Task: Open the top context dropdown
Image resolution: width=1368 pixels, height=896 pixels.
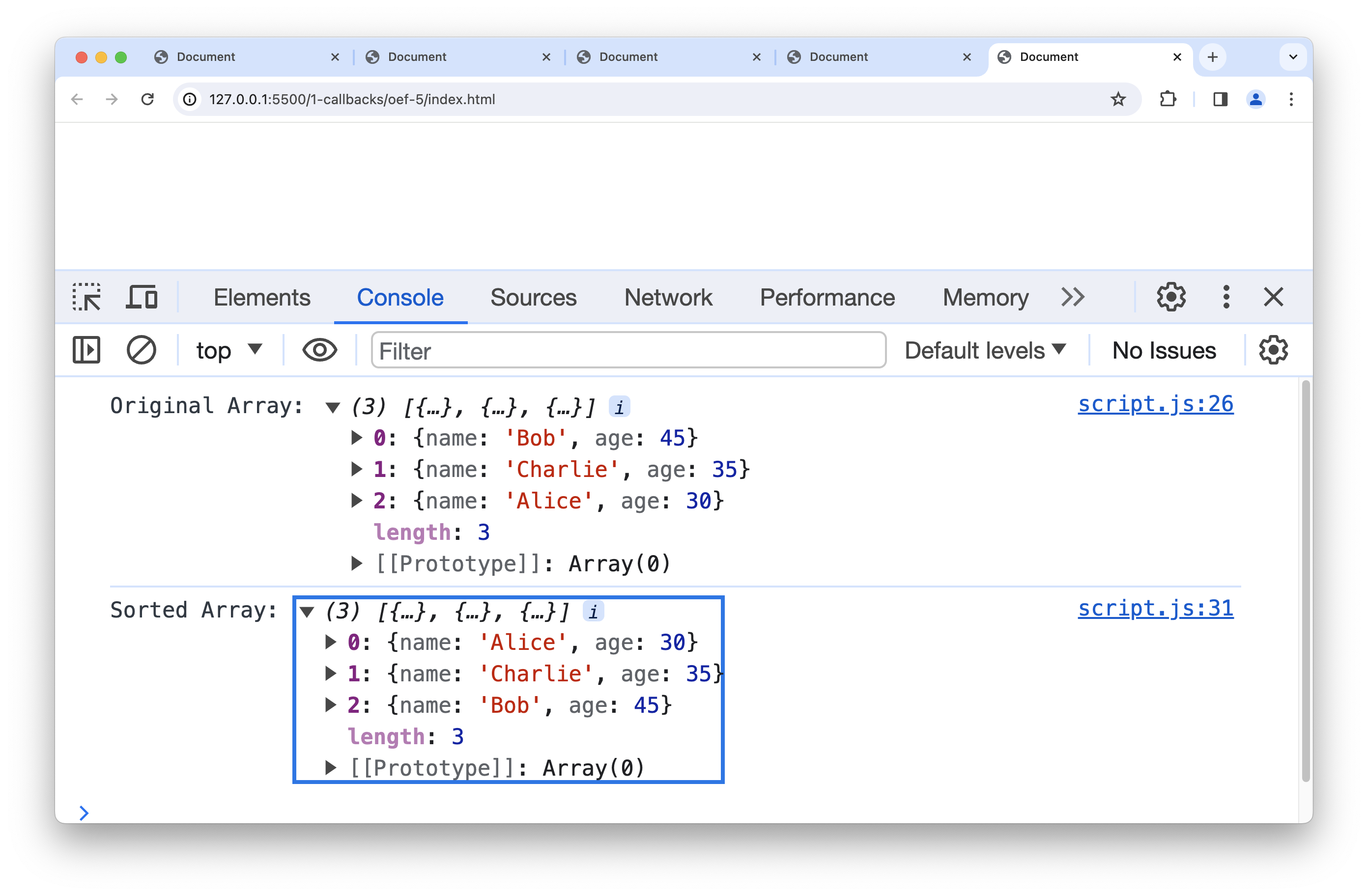Action: click(x=229, y=350)
